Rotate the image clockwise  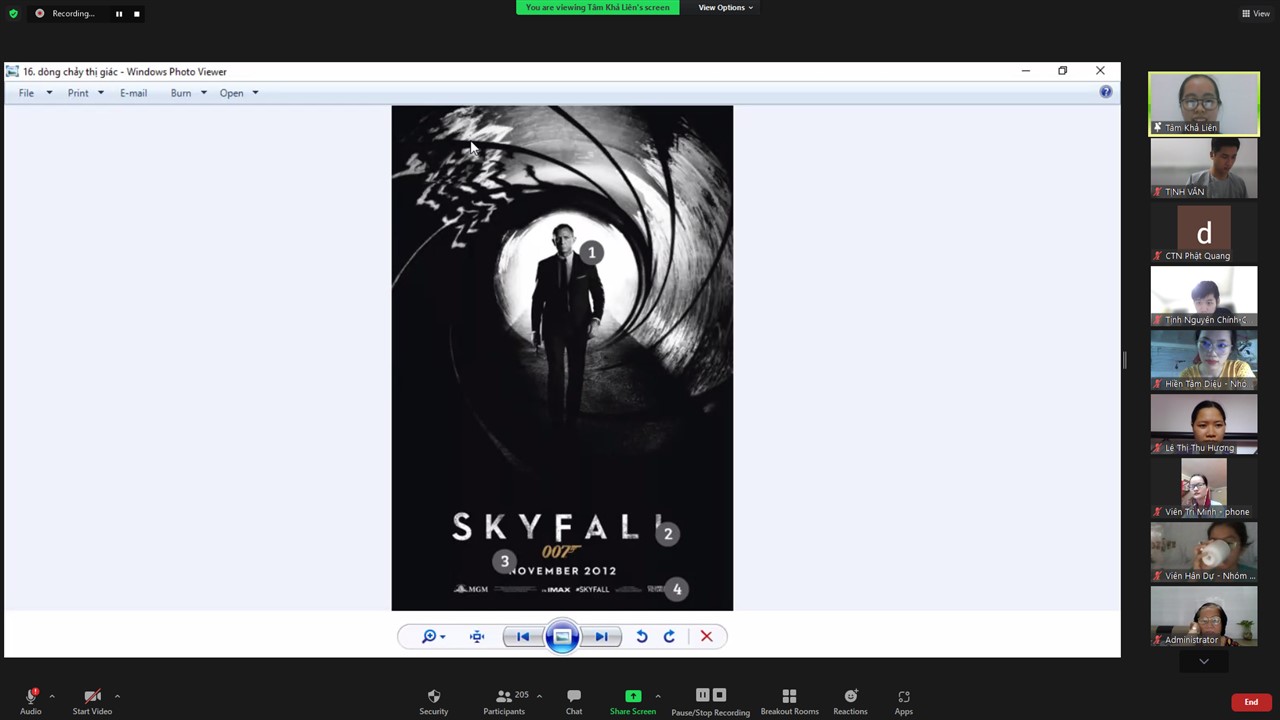[669, 637]
